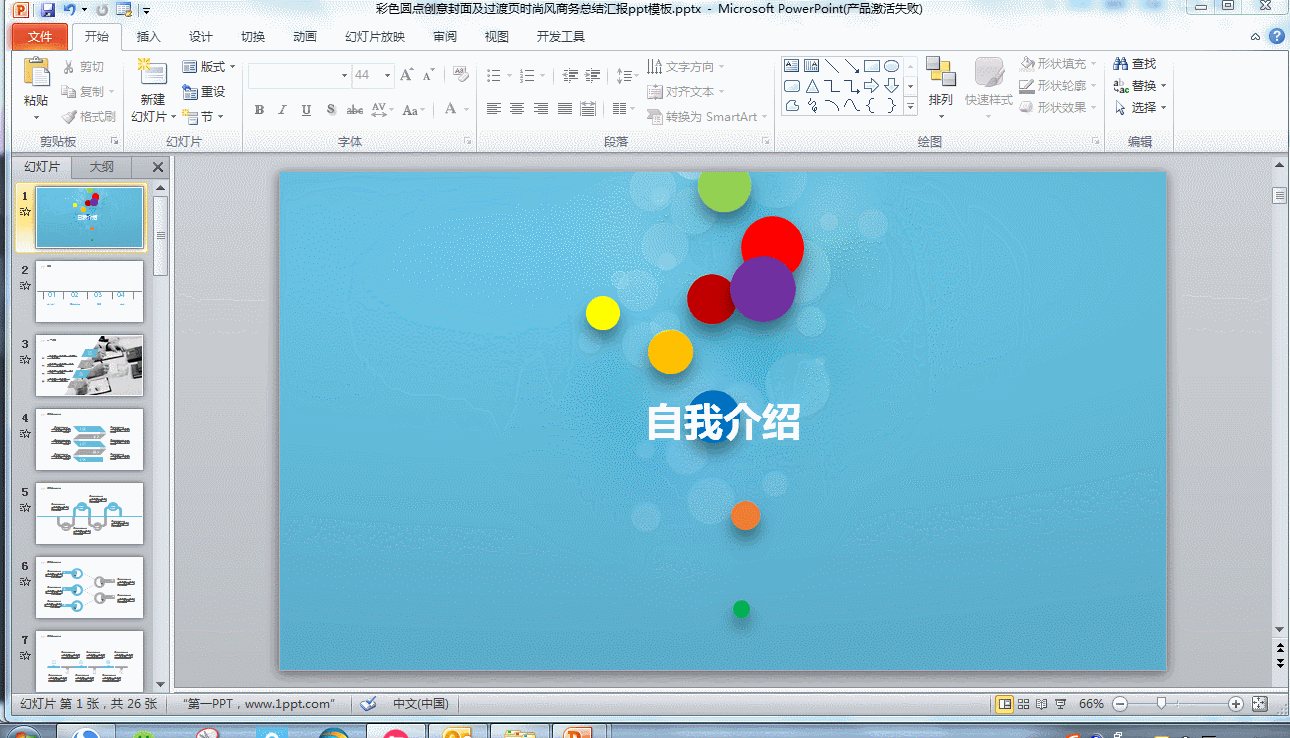1290x738 pixels.
Task: Click the Save icon in quick access toolbar
Action: tap(47, 10)
